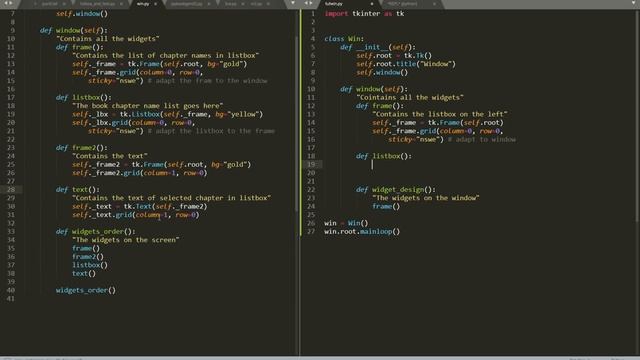
Task: Select the active tab in right pane
Action: tap(334, 4)
